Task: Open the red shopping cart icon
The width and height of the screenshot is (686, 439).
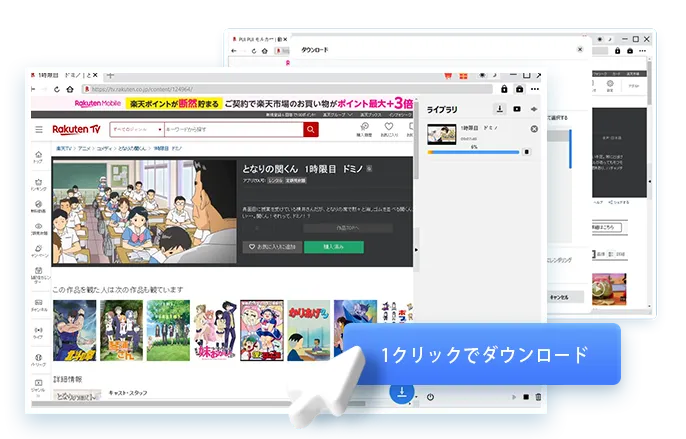Action: (x=448, y=76)
